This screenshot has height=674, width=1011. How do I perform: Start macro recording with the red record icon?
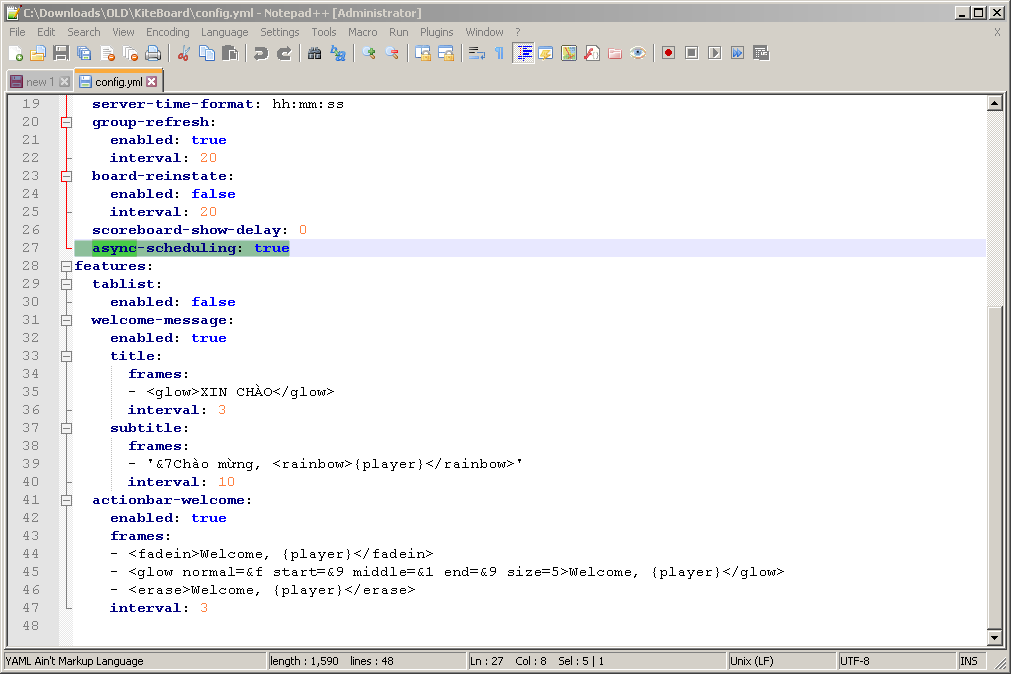668,53
